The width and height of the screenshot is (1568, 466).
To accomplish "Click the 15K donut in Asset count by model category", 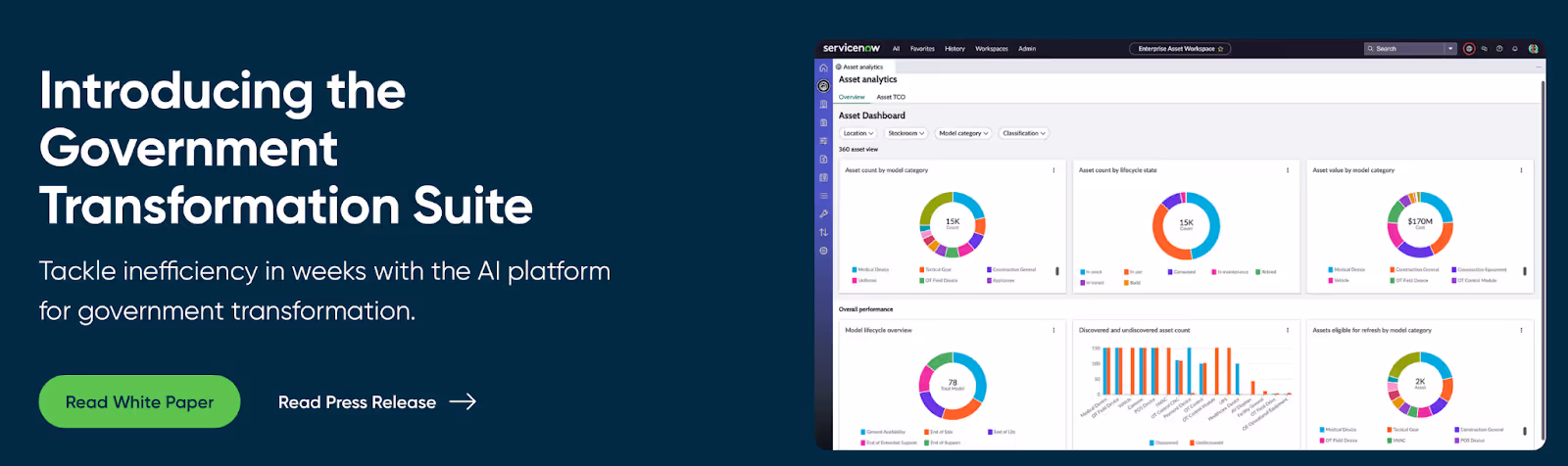I will [953, 224].
